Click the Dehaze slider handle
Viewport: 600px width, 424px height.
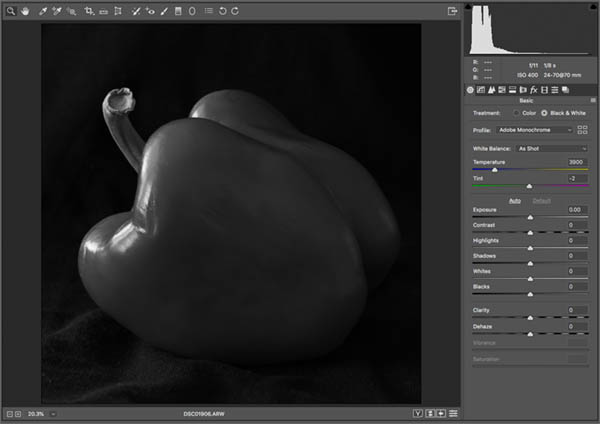(x=530, y=334)
